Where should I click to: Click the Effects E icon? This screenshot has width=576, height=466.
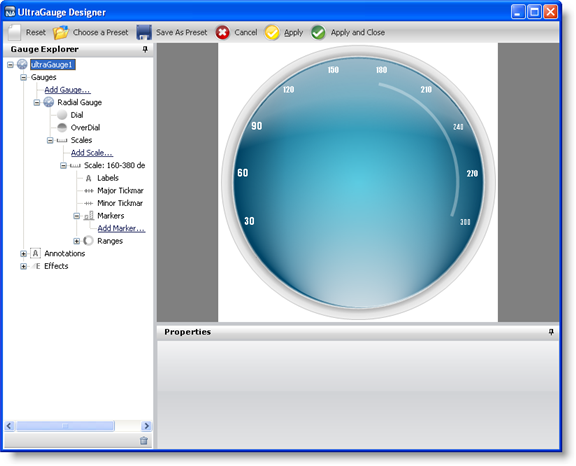36,266
